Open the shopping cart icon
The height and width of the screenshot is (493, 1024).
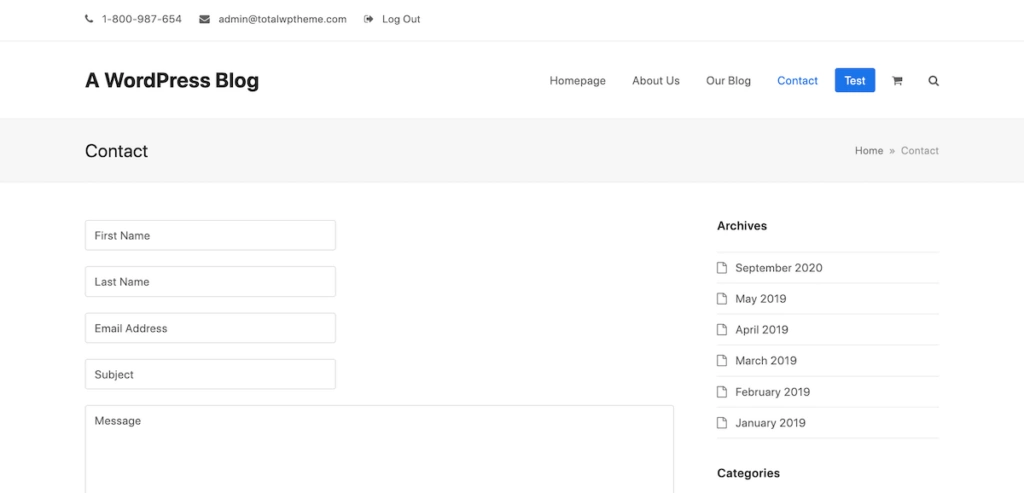(897, 81)
